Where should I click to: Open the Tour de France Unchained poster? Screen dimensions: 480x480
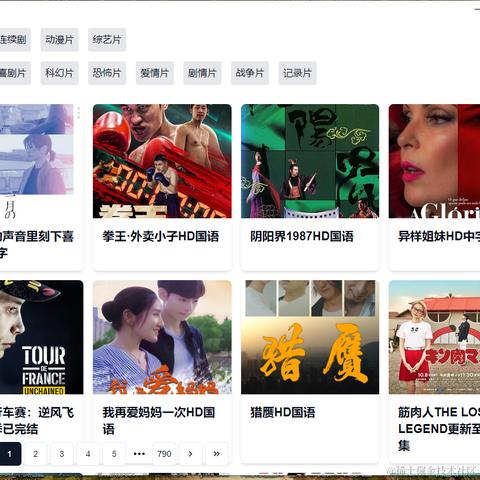(41, 337)
